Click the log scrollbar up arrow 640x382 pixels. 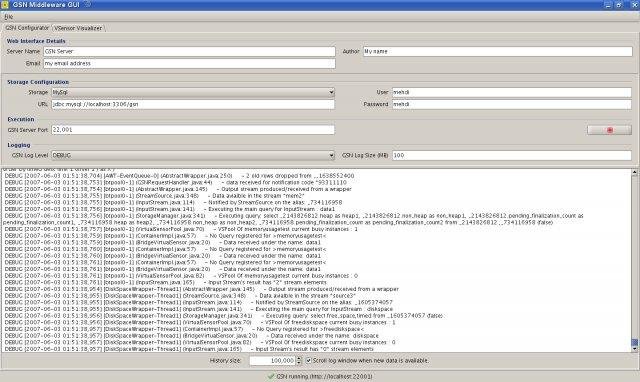pyautogui.click(x=635, y=172)
